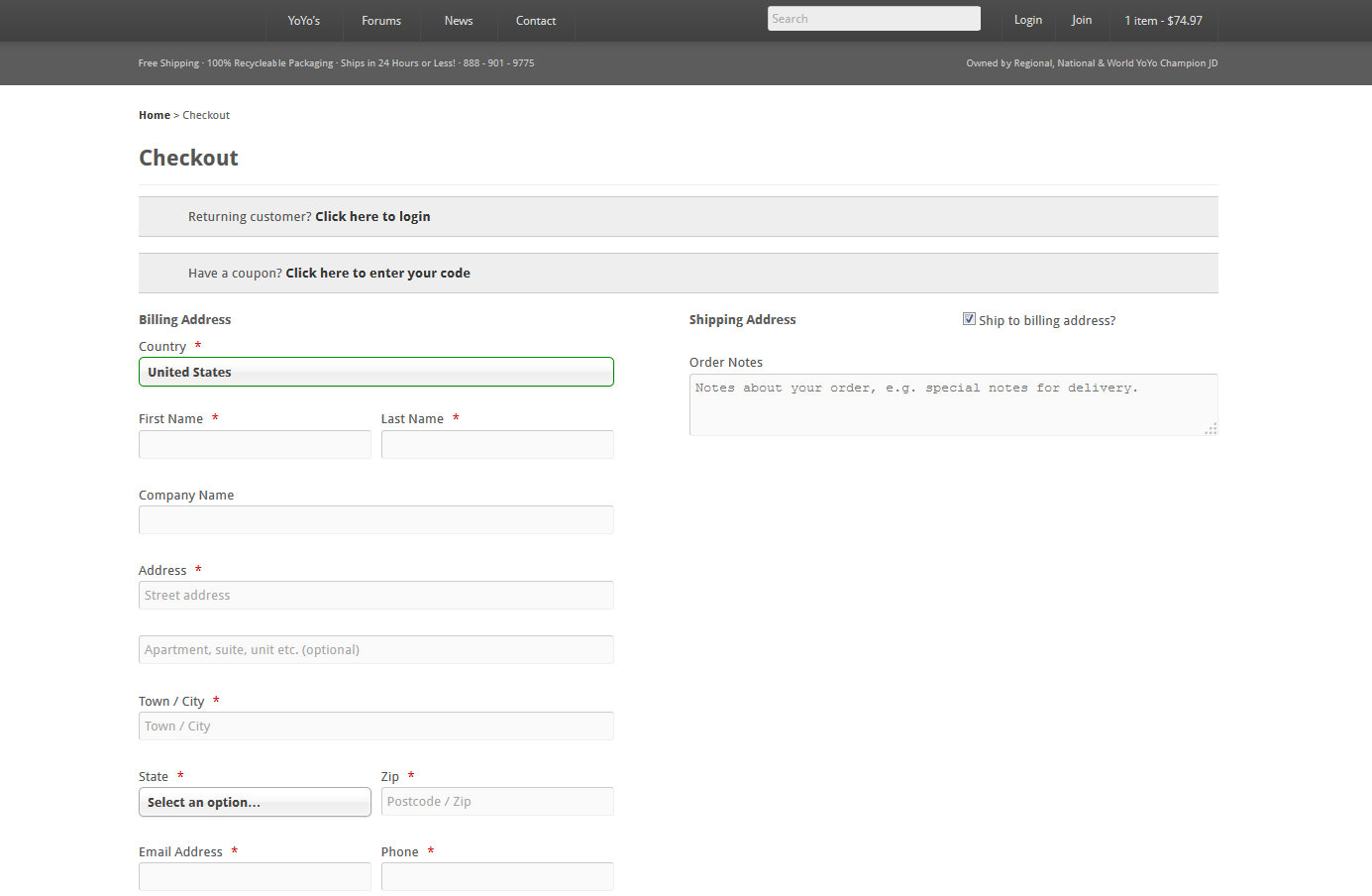Focus the Last Name field
Screen dimensions: 1372x896
click(x=497, y=444)
